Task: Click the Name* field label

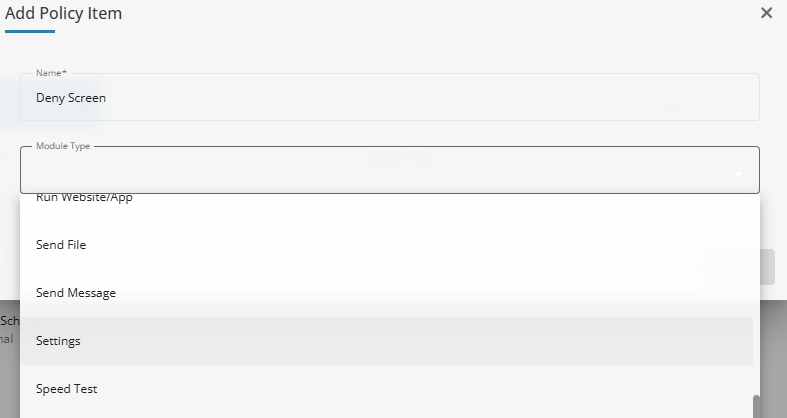Action: 51,73
